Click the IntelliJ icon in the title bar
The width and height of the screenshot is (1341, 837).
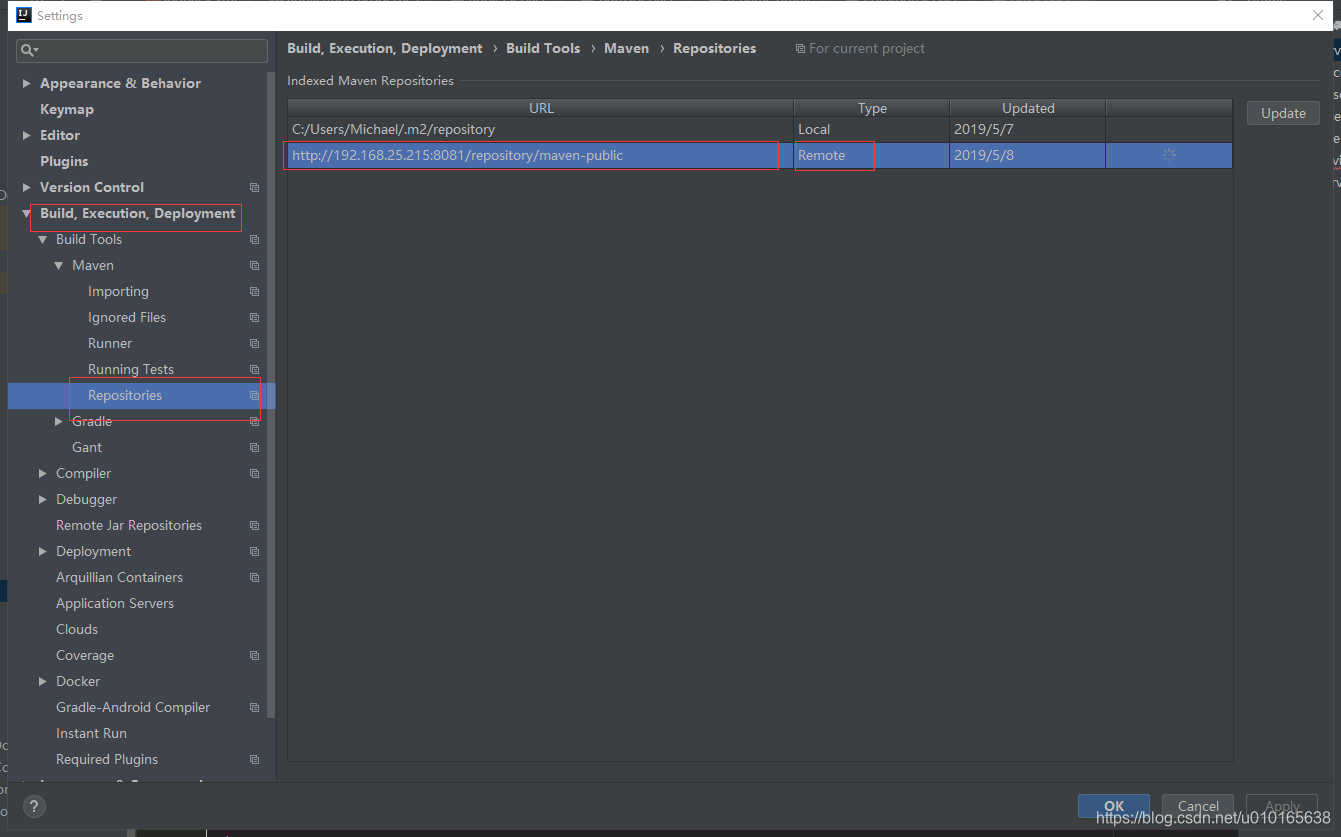coord(24,15)
